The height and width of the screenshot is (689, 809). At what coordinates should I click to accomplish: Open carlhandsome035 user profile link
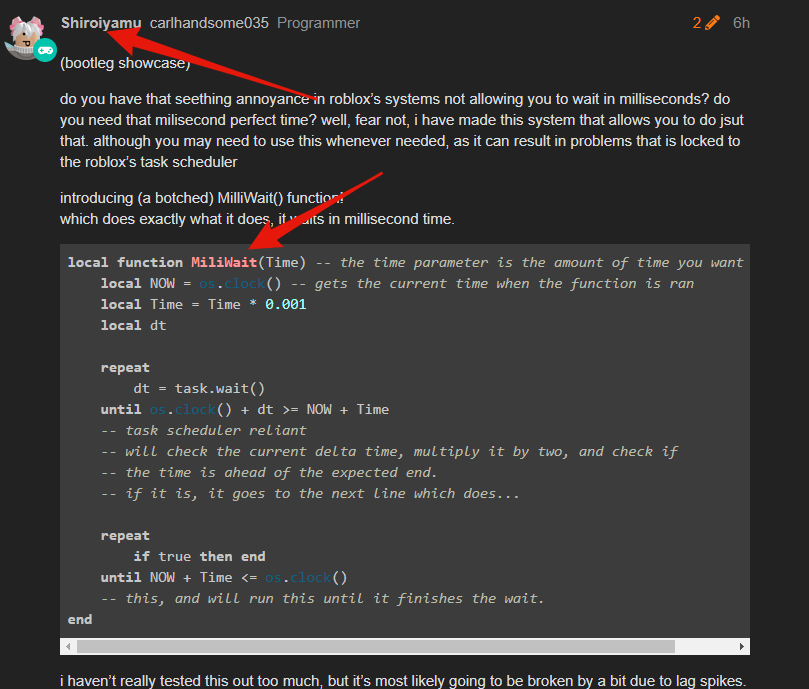[209, 23]
